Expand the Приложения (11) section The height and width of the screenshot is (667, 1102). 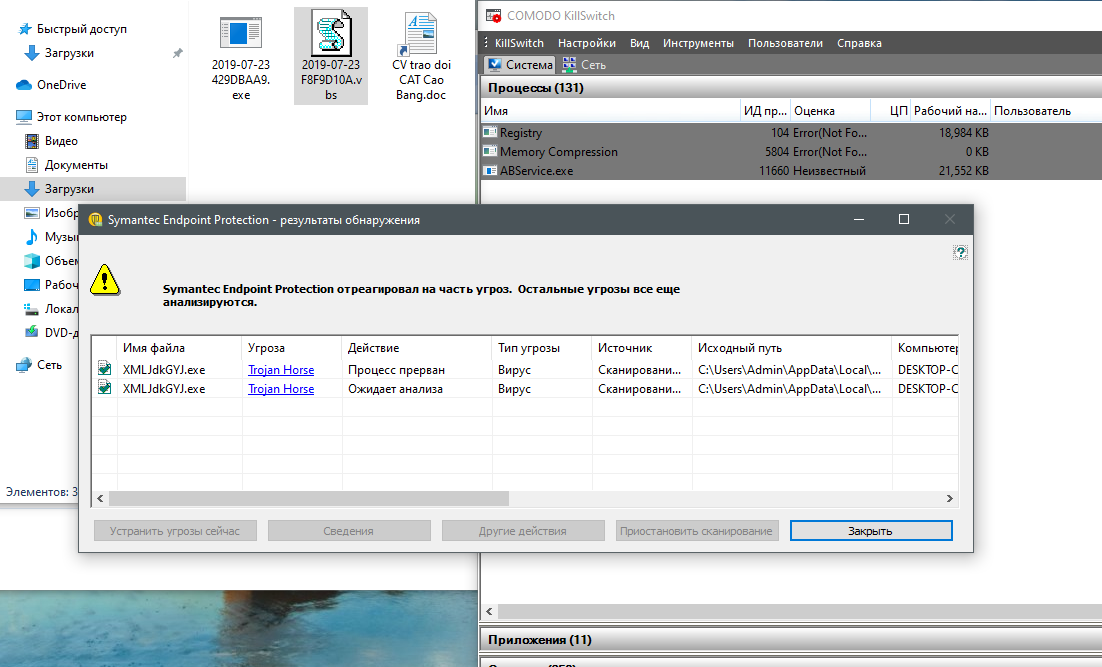tap(791, 640)
